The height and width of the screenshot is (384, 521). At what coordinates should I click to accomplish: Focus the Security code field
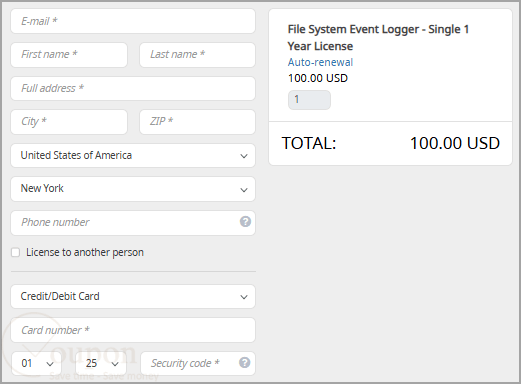coord(198,363)
